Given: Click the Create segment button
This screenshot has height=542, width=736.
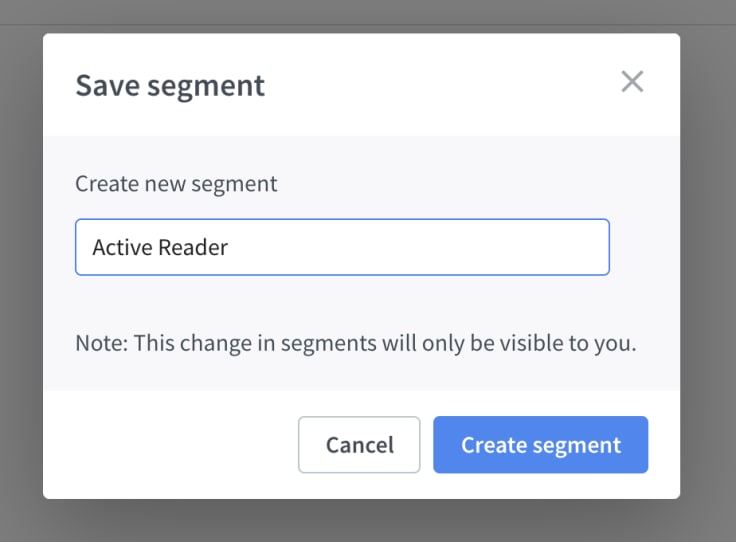Looking at the screenshot, I should click(540, 444).
